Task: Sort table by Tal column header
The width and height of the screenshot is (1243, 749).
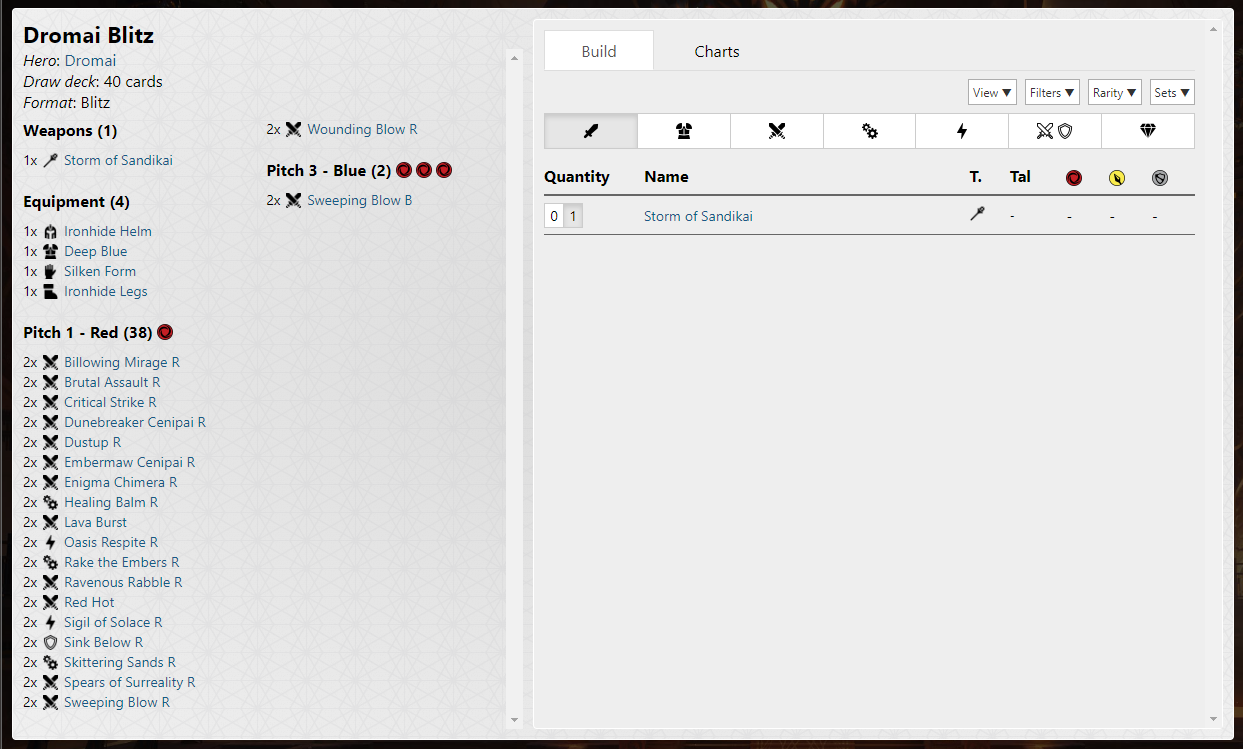Action: coord(1020,177)
